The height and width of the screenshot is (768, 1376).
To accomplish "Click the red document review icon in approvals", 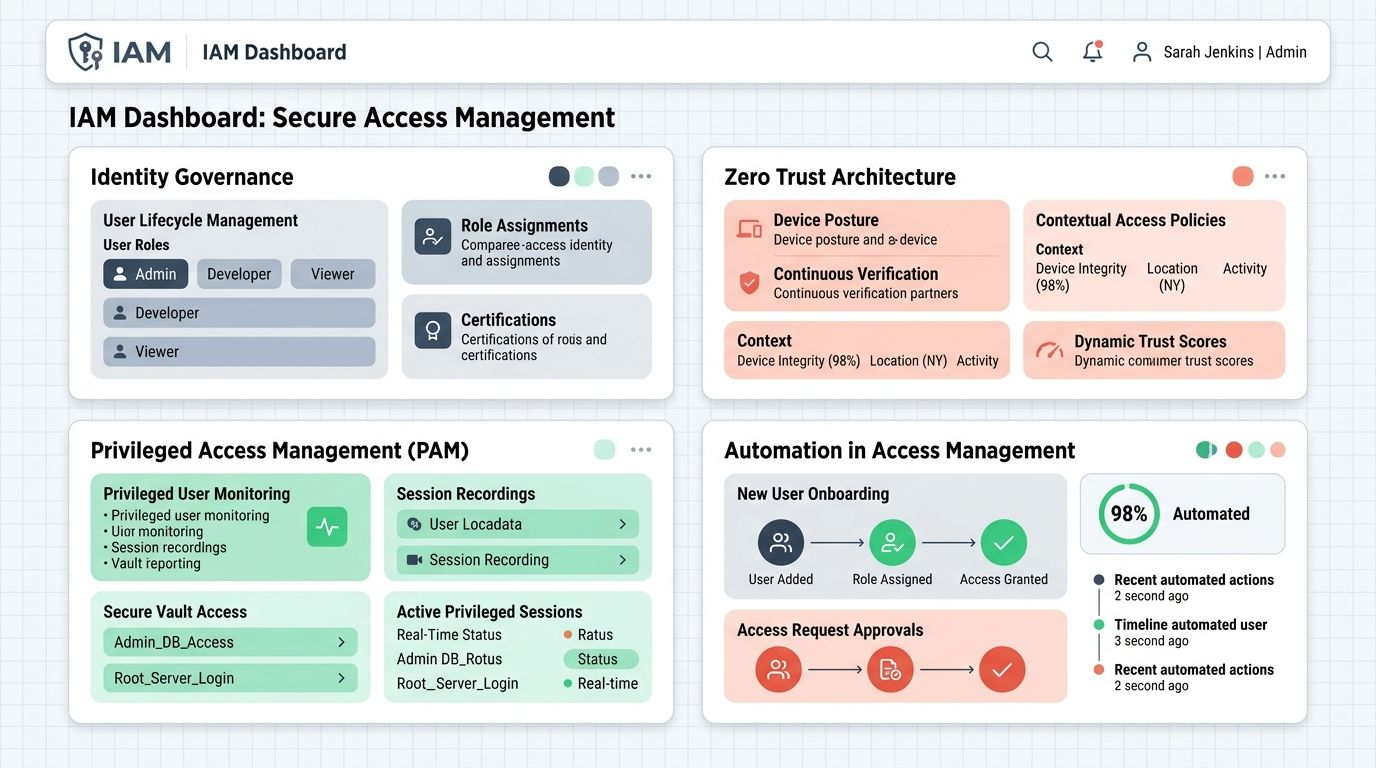I will click(890, 670).
